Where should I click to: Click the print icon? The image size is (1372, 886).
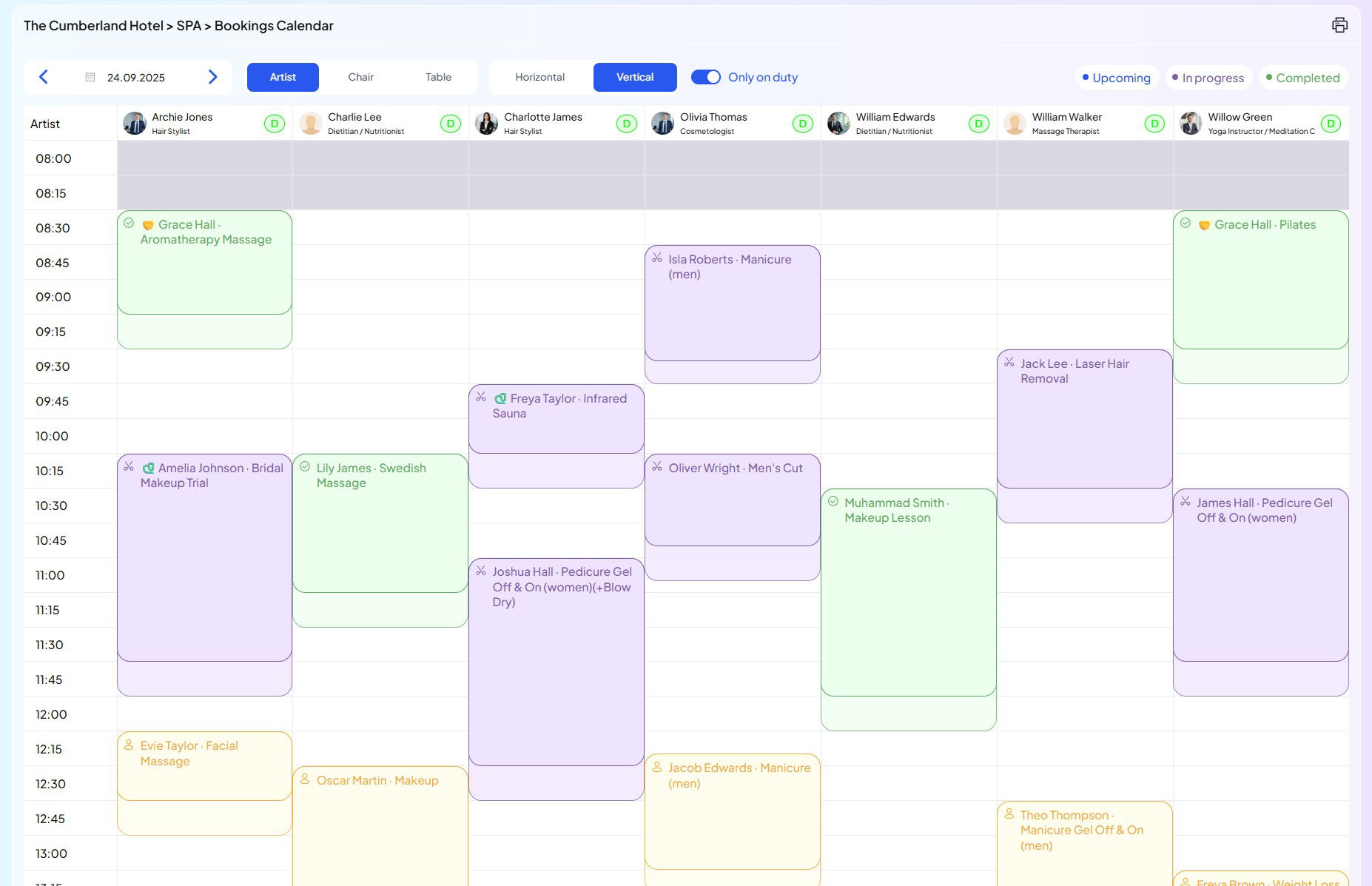(x=1339, y=25)
